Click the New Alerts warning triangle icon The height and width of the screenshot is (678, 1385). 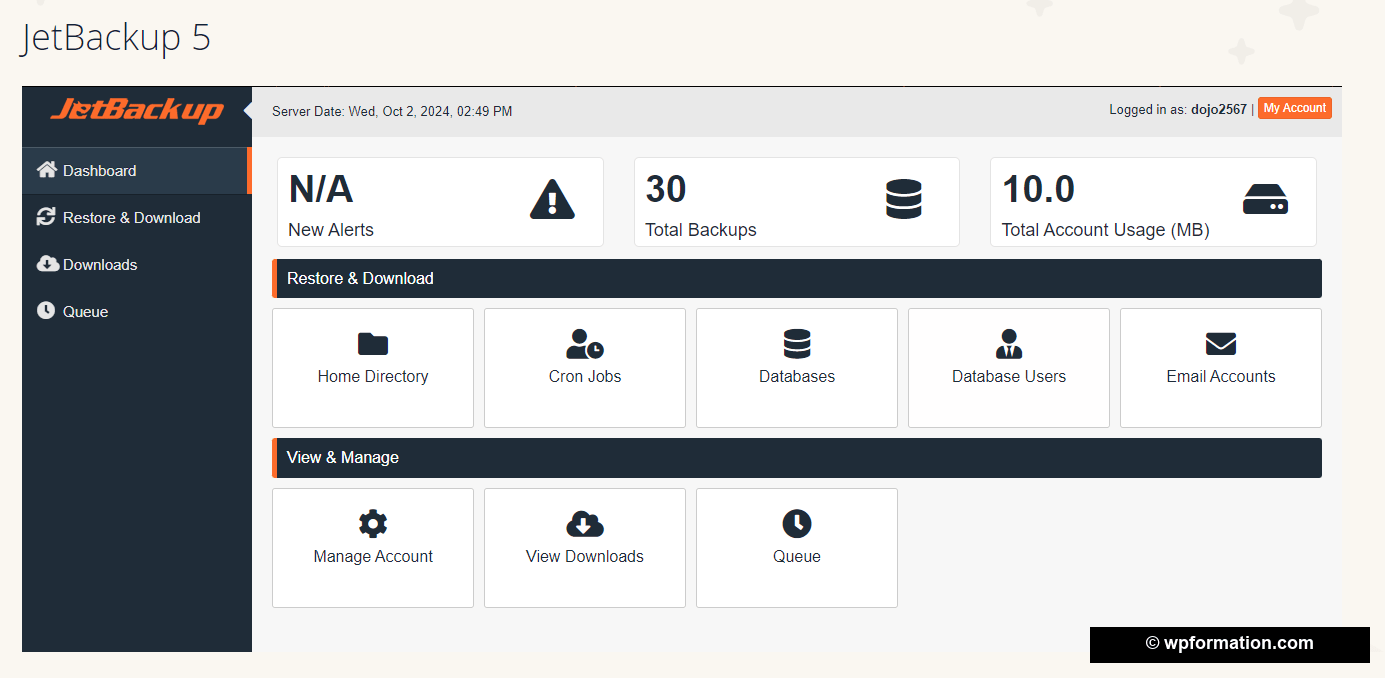tap(552, 199)
